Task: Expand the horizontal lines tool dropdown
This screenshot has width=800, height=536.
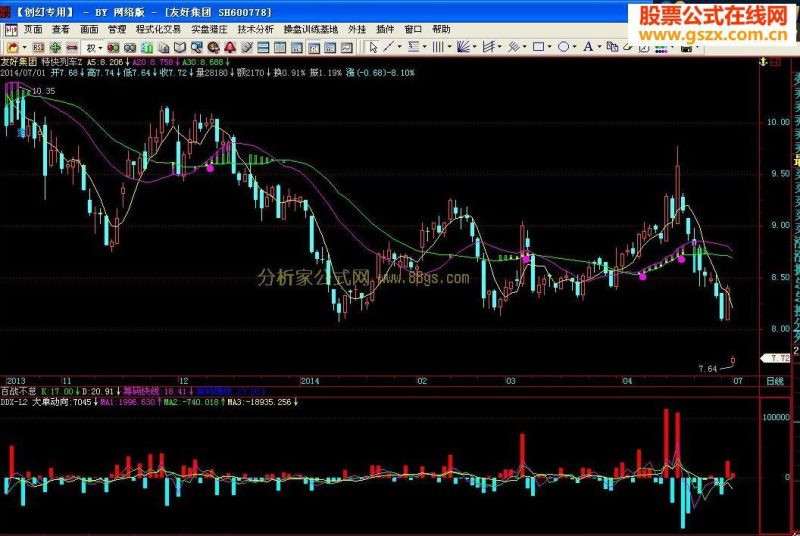Action: tap(424, 47)
